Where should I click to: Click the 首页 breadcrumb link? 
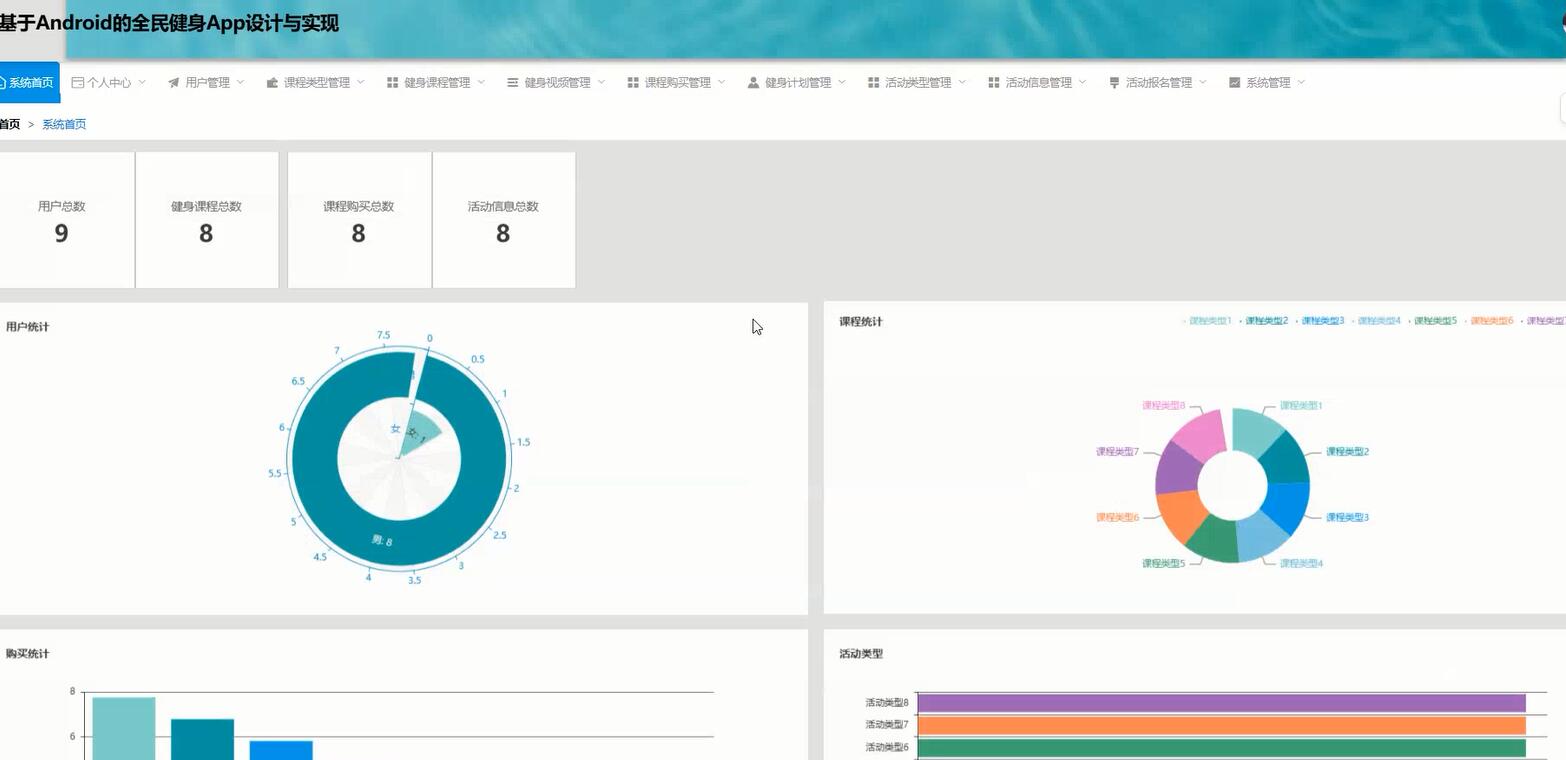[x=9, y=124]
